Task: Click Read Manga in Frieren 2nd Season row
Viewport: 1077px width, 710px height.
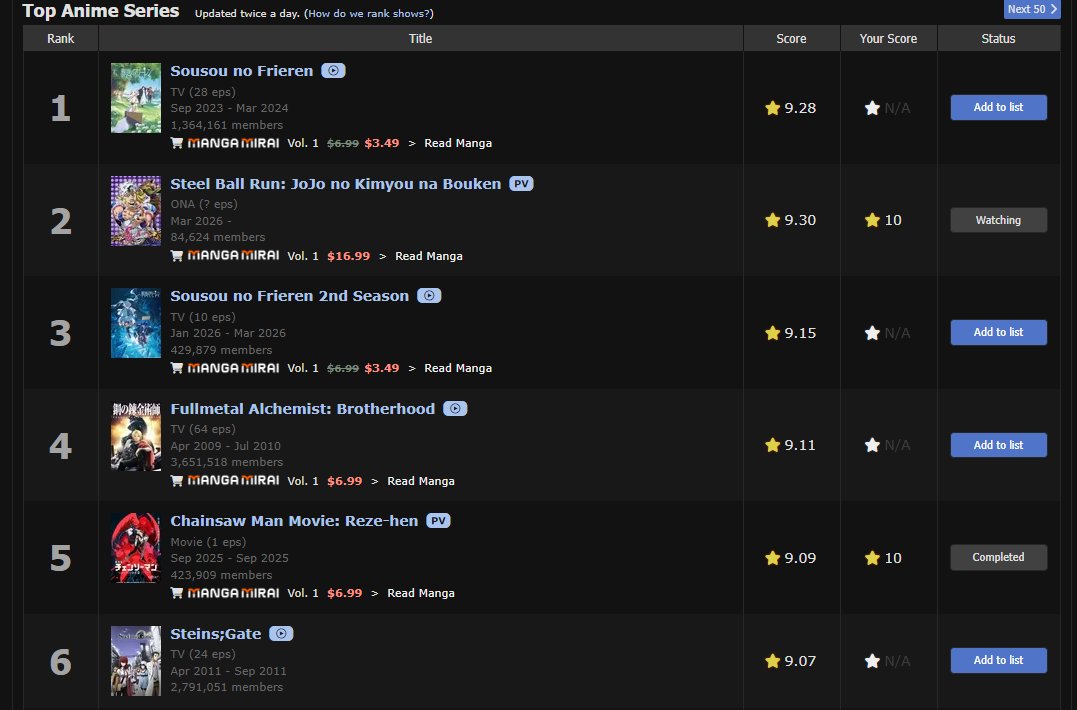Action: tap(458, 368)
